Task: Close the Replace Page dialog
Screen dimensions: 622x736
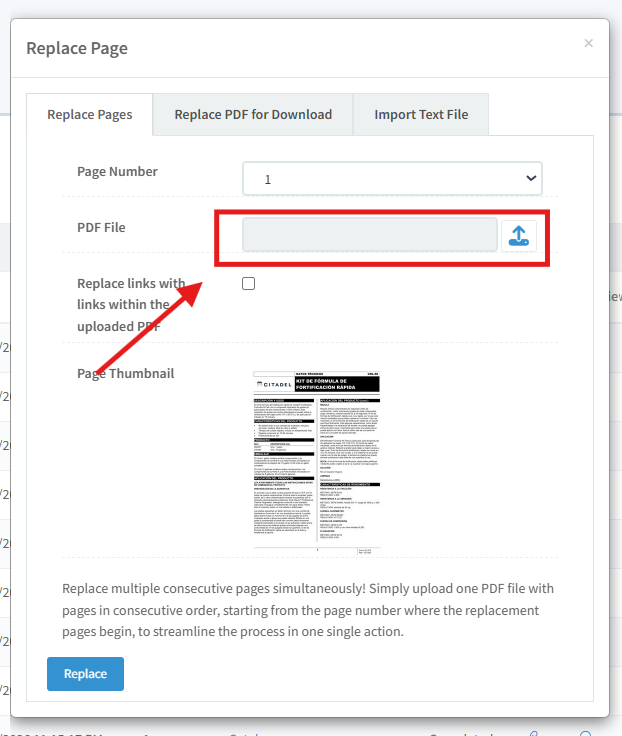Action: 588,43
